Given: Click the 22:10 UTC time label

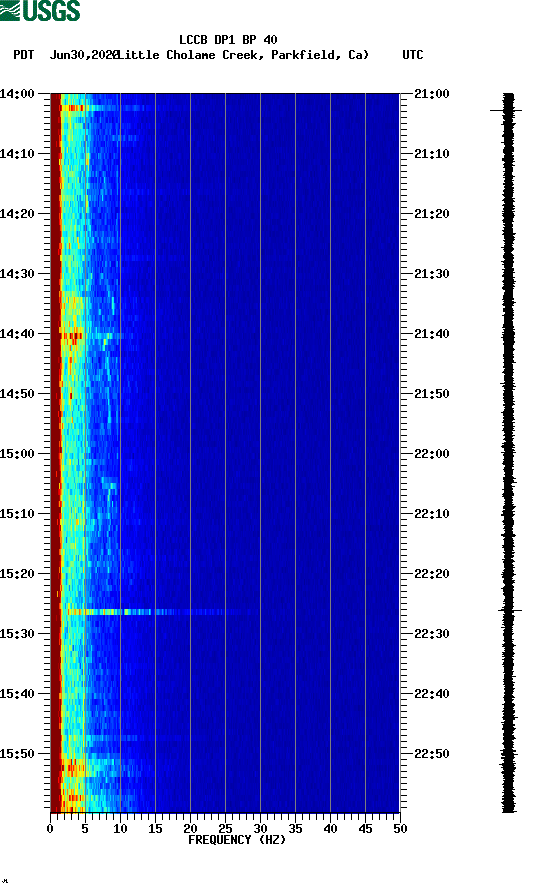Looking at the screenshot, I should (x=432, y=514).
